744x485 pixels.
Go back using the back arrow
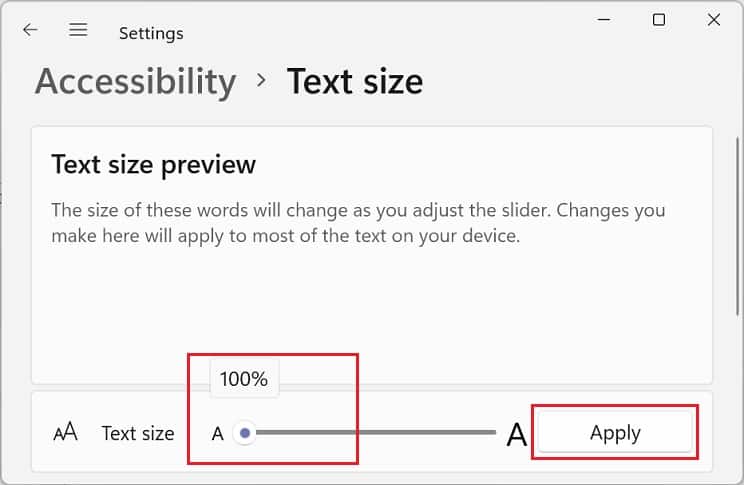tap(30, 30)
